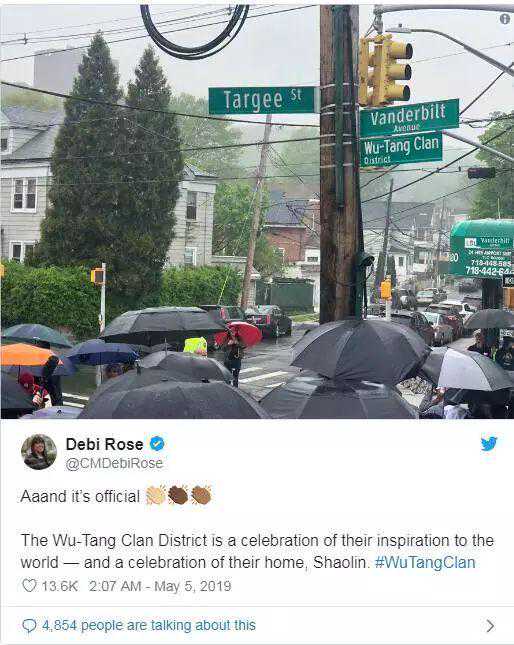View the 4,854 people are talking about this link
This screenshot has width=514, height=645.
click(x=149, y=625)
